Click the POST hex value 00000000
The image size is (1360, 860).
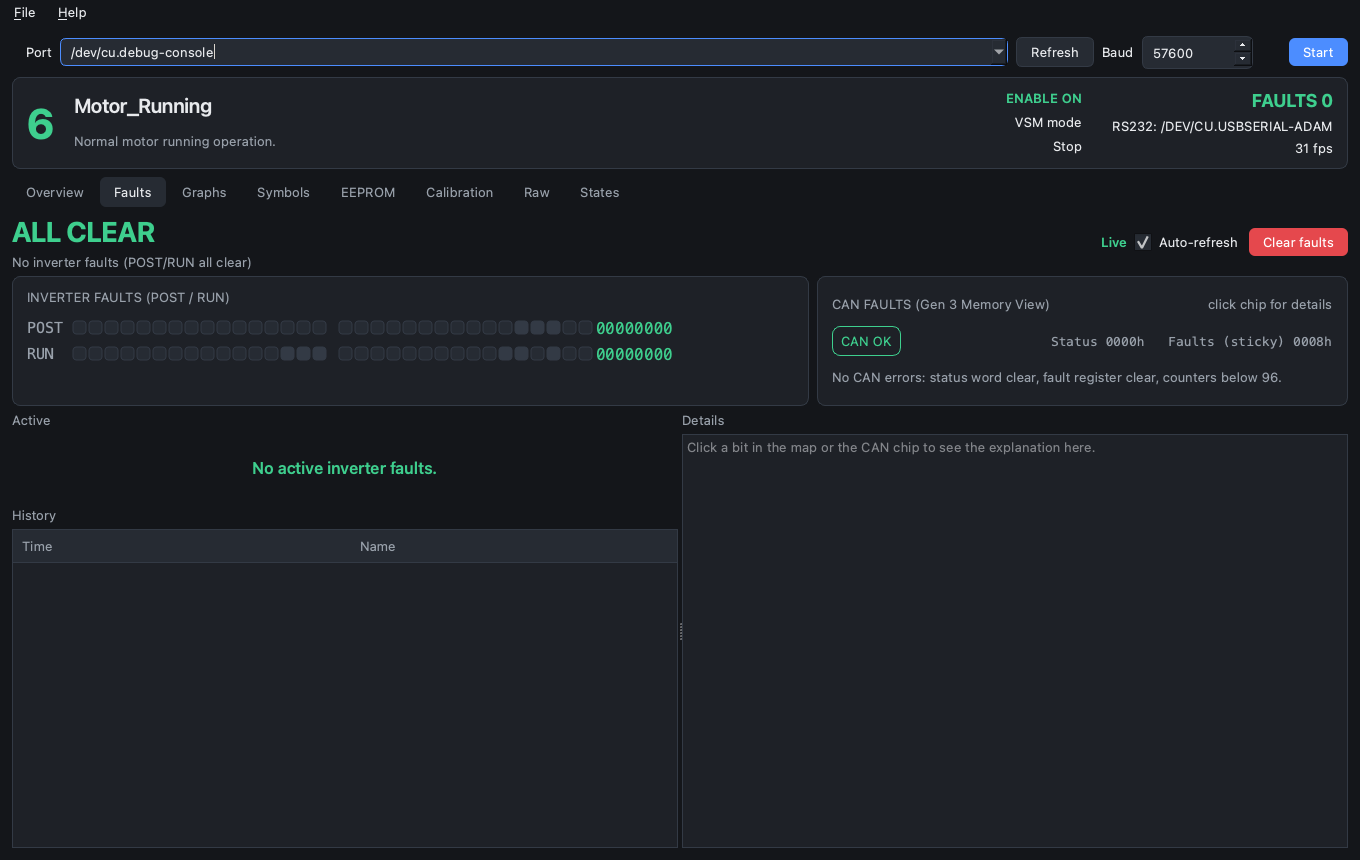pyautogui.click(x=634, y=328)
